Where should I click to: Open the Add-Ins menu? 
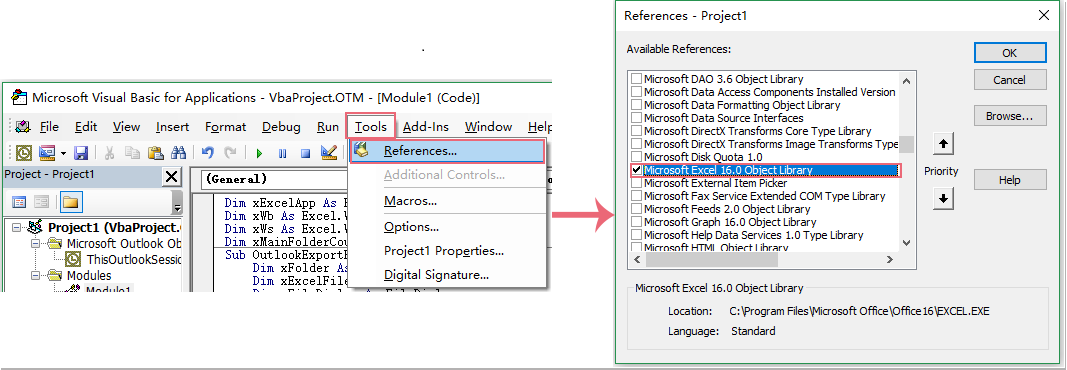(425, 127)
